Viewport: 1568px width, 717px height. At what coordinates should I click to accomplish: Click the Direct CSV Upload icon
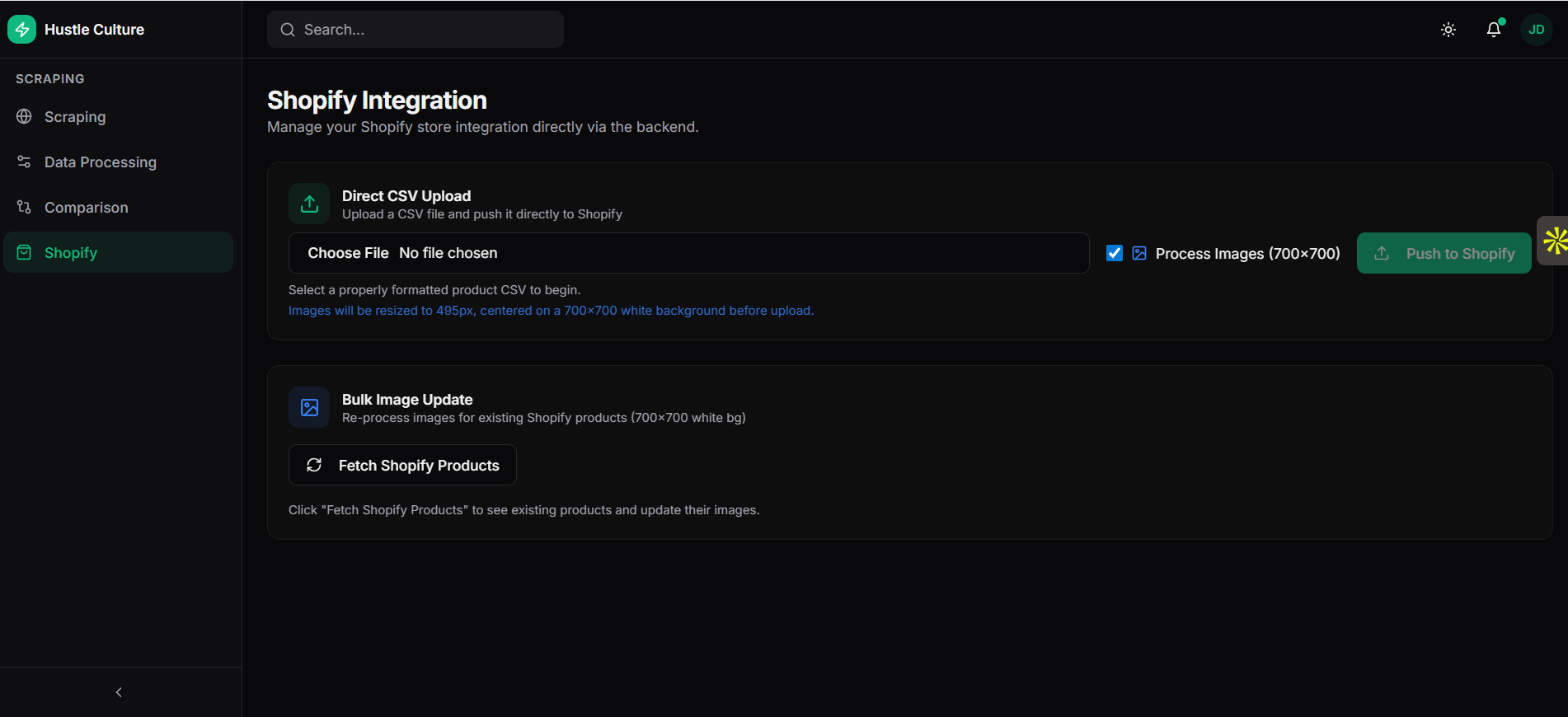tap(309, 204)
